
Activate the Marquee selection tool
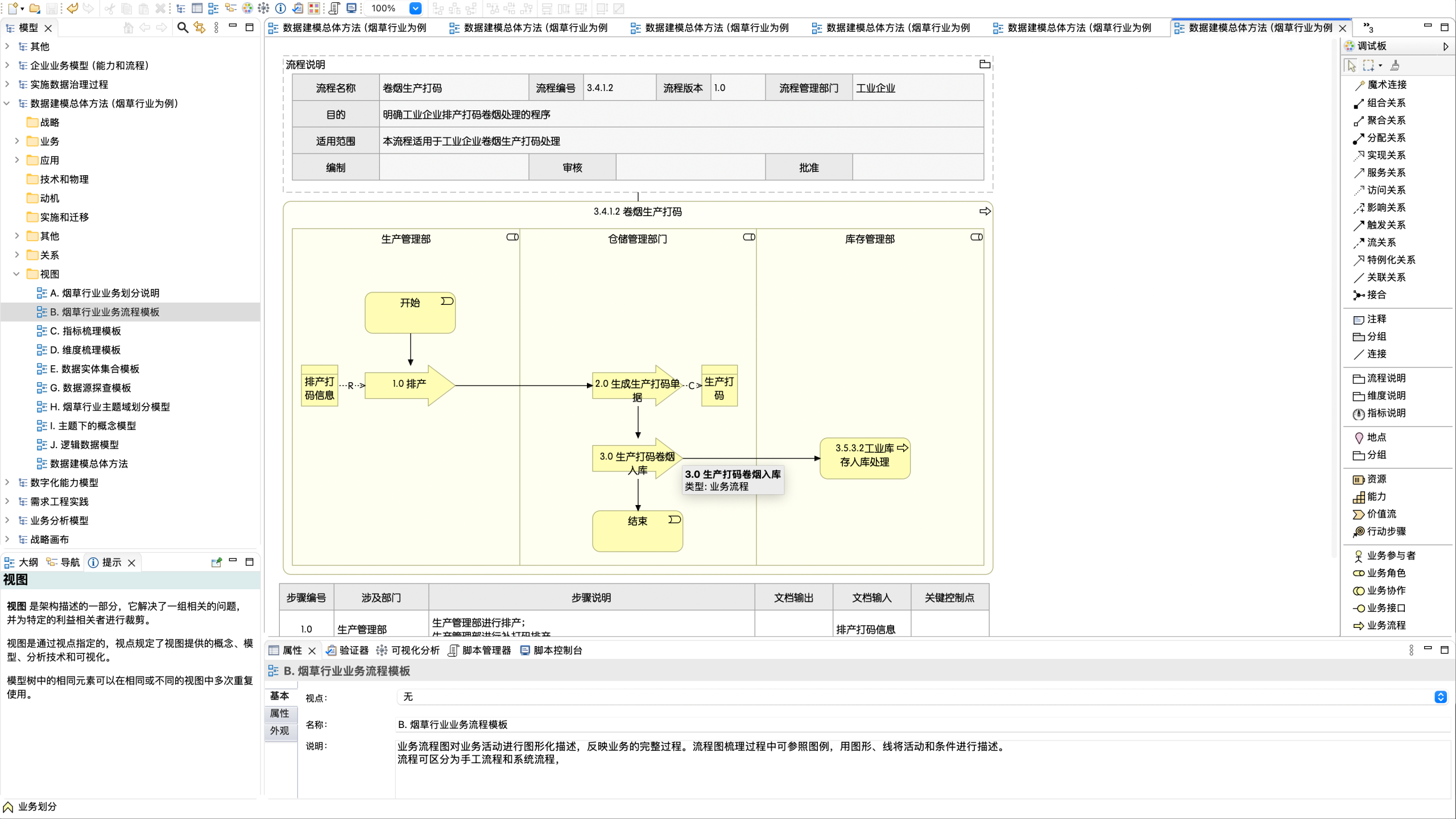click(x=1368, y=65)
